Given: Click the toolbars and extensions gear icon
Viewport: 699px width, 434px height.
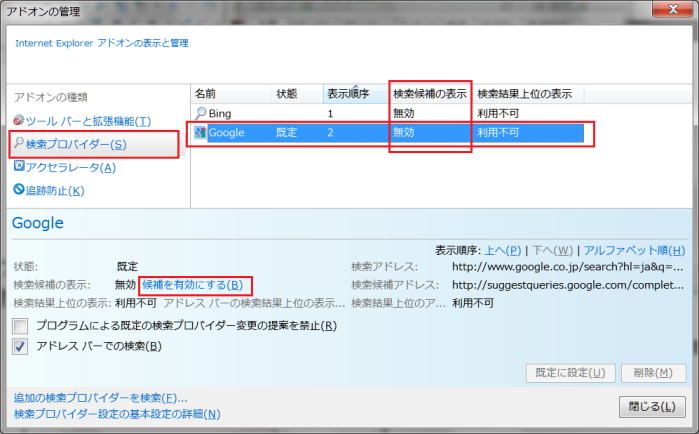Looking at the screenshot, I should coord(18,120).
